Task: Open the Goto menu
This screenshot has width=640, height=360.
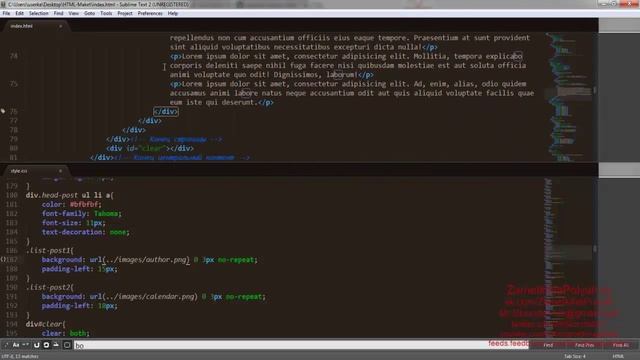Action: pos(89,13)
